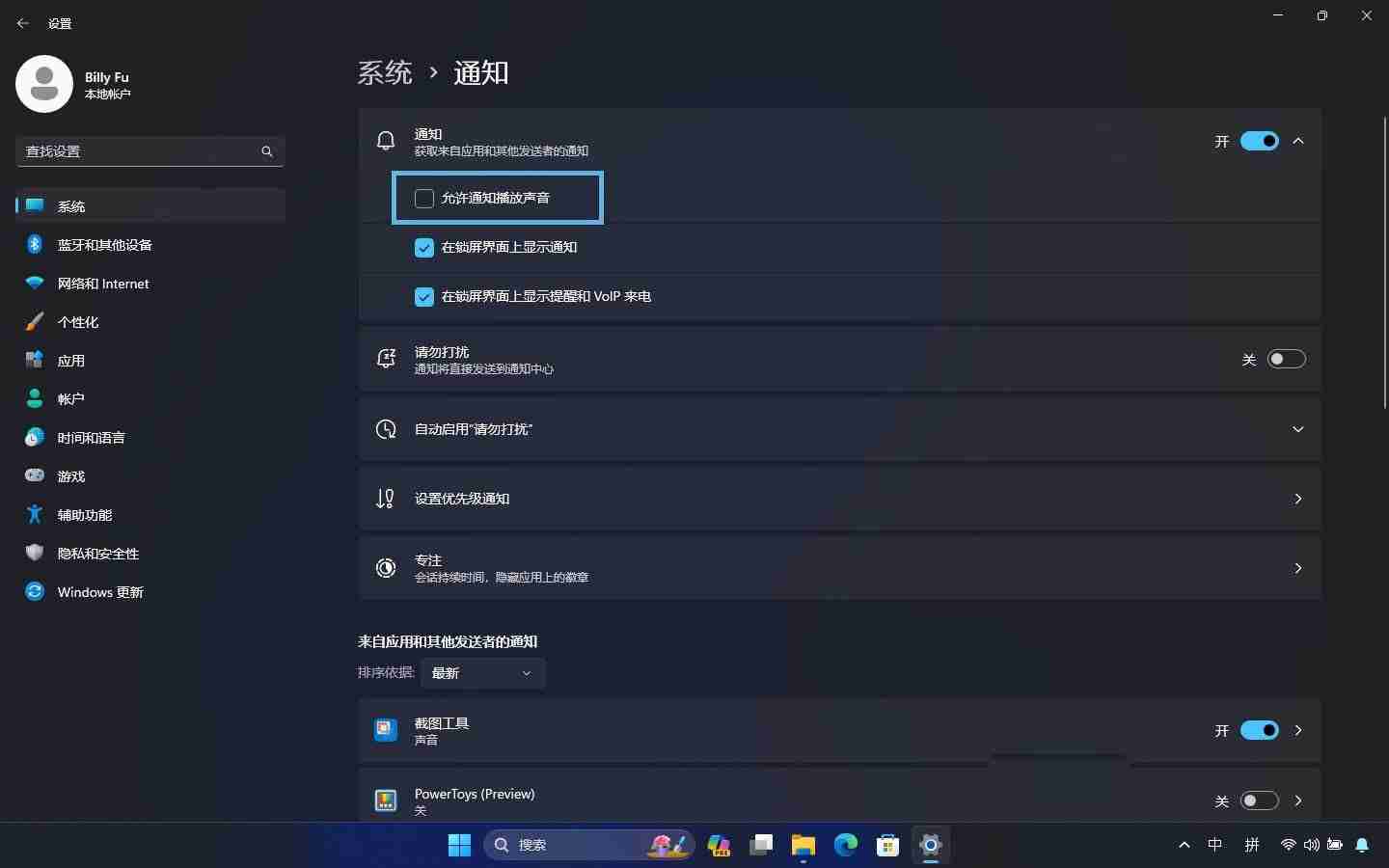Enable the Do Not Disturb toggle
Screen dimensions: 1389x868
(1287, 359)
